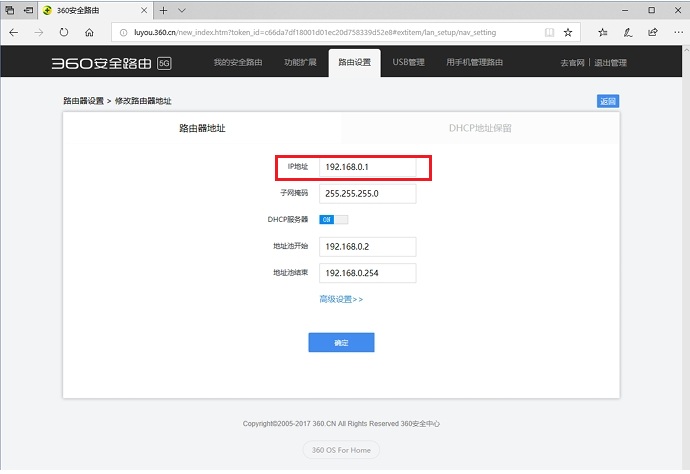Click the IP地址 input field

(x=367, y=166)
